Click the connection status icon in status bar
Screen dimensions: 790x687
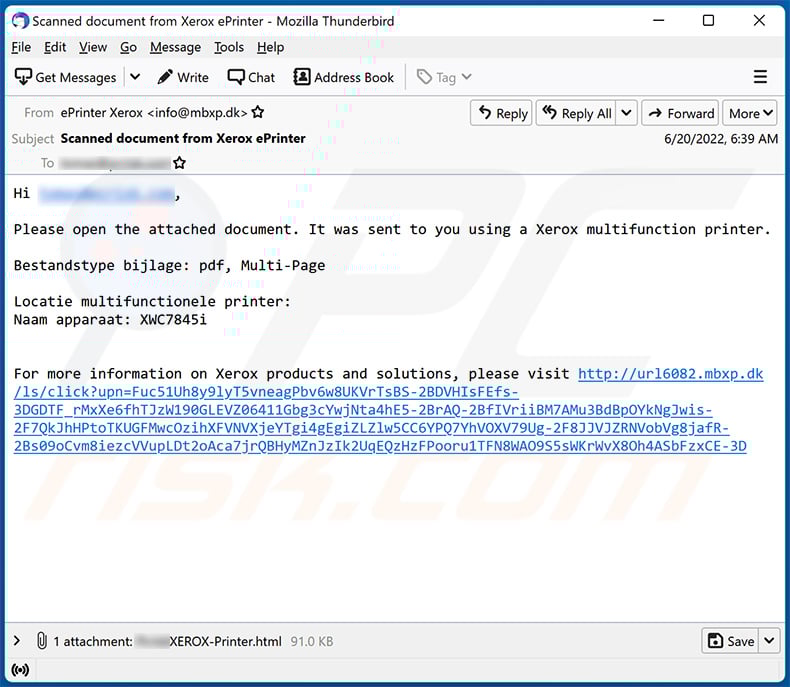click(20, 670)
